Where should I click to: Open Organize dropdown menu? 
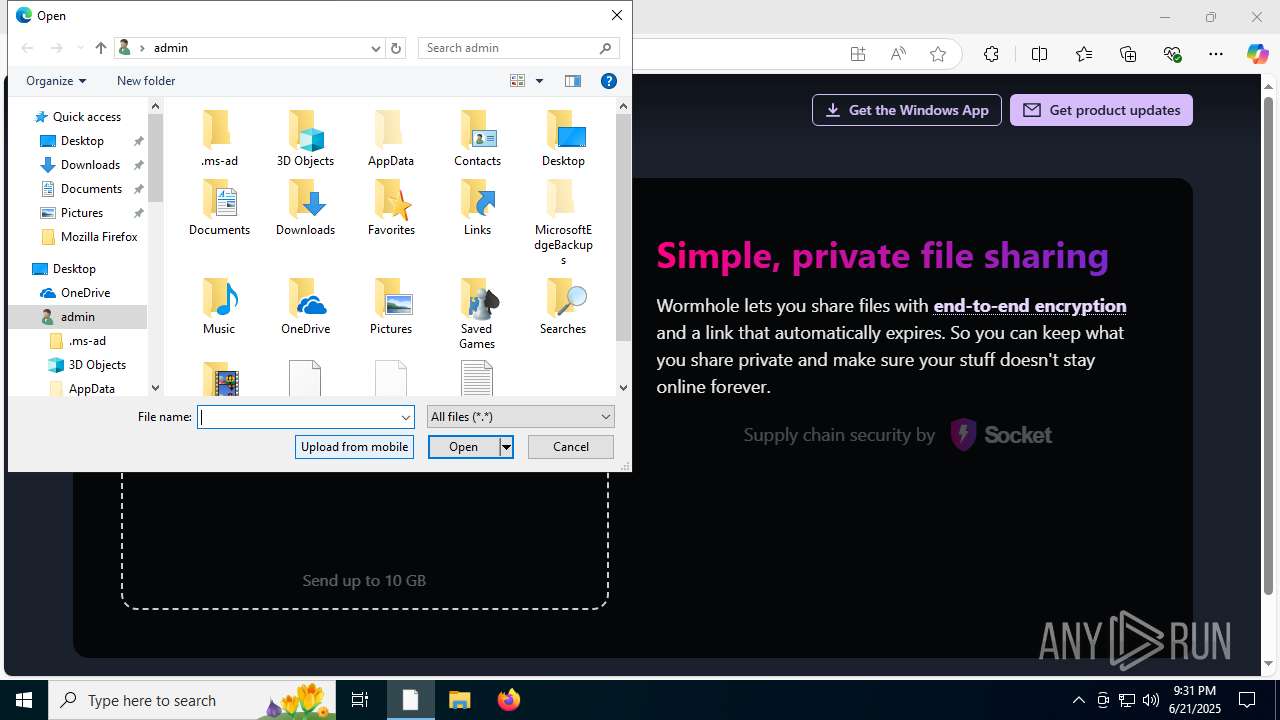click(56, 81)
